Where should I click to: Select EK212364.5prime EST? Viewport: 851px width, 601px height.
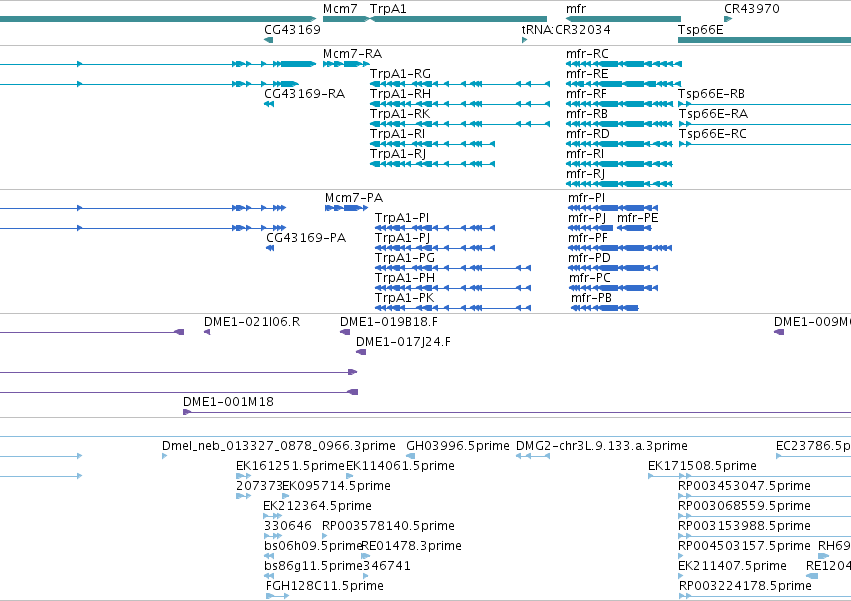pos(272,516)
